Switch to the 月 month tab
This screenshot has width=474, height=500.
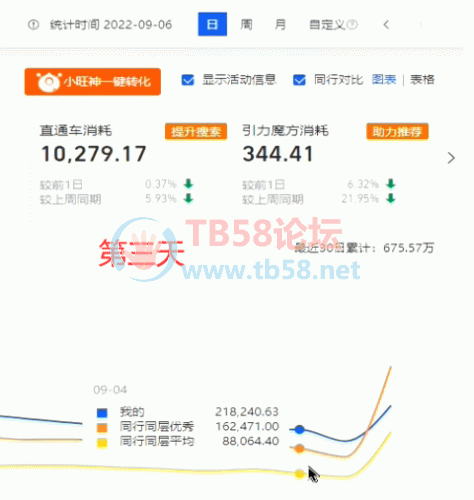pos(280,24)
